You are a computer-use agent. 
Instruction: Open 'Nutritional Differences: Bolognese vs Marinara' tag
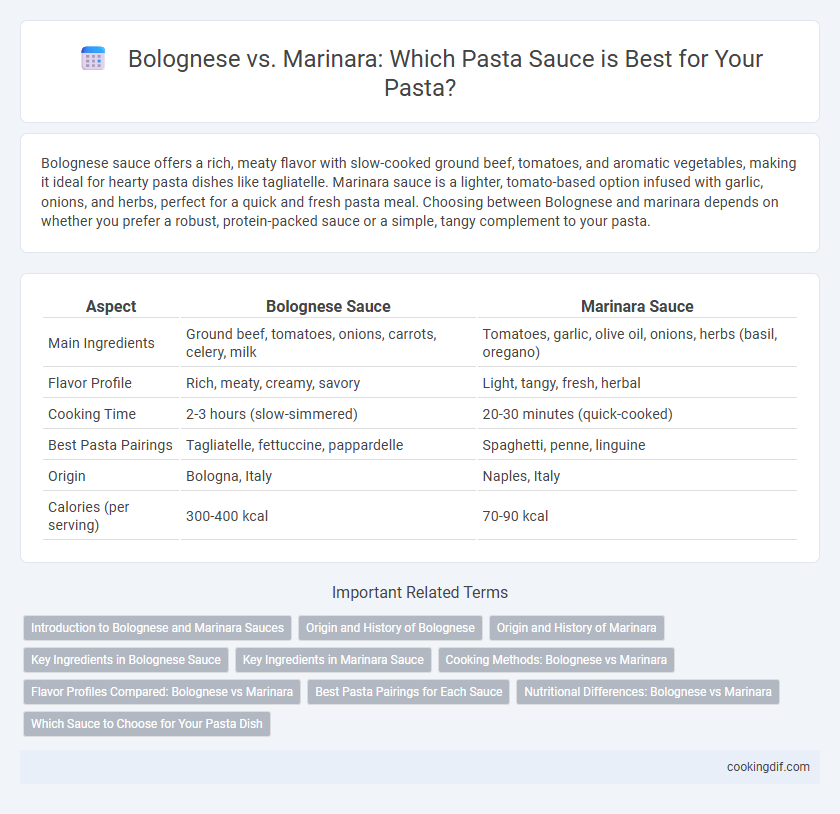(648, 692)
